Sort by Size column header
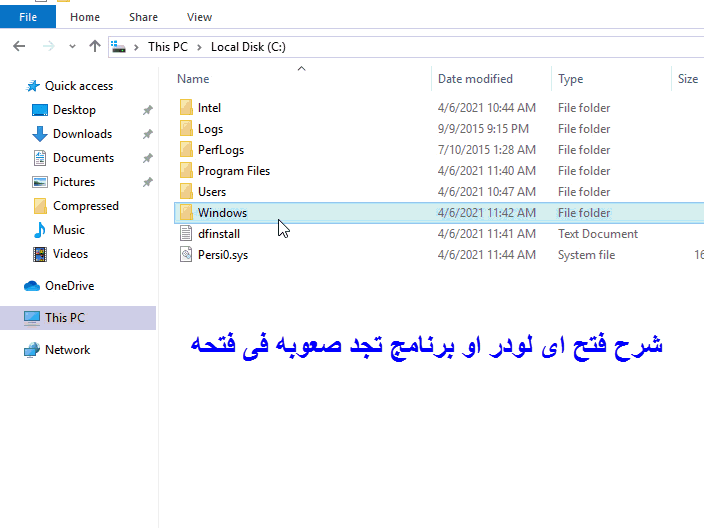Viewport: 704px width, 528px height. tap(687, 79)
